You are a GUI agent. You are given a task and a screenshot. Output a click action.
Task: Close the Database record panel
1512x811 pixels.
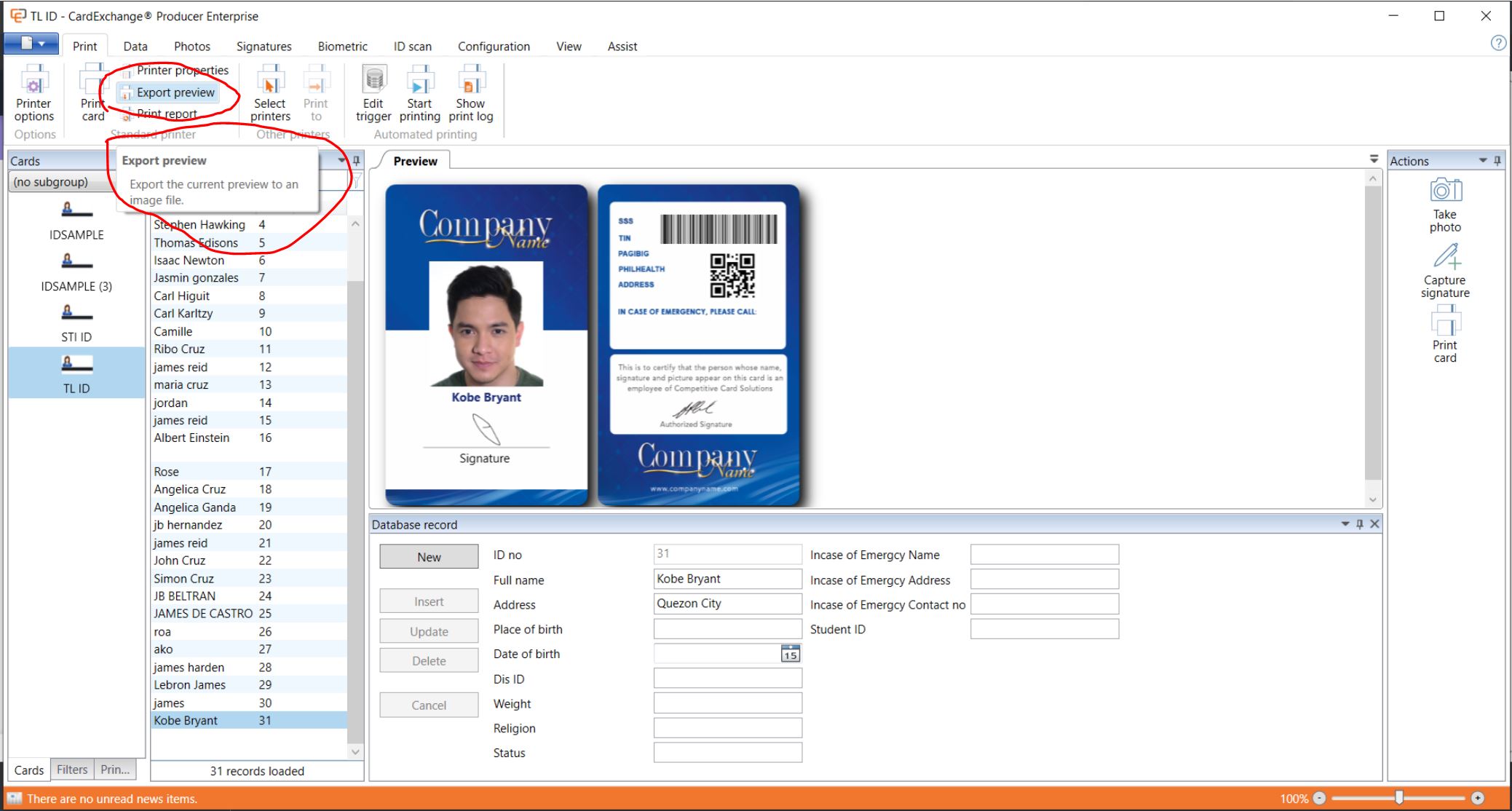pyautogui.click(x=1374, y=524)
